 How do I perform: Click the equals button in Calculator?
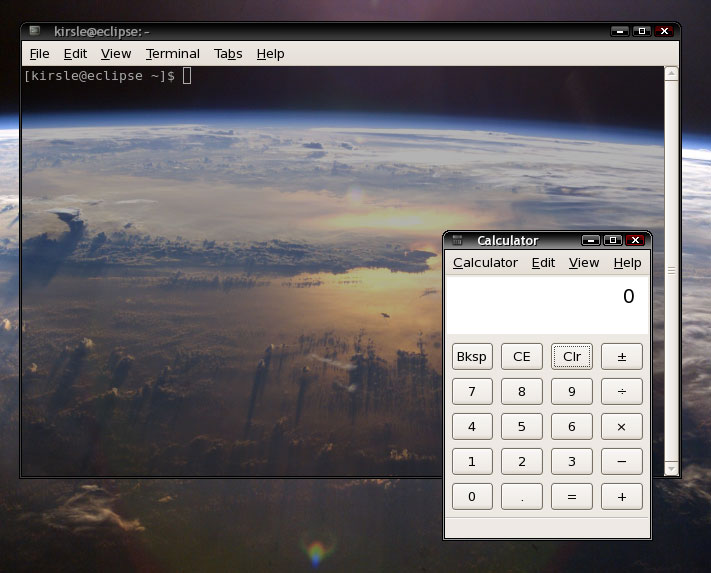pyautogui.click(x=572, y=496)
